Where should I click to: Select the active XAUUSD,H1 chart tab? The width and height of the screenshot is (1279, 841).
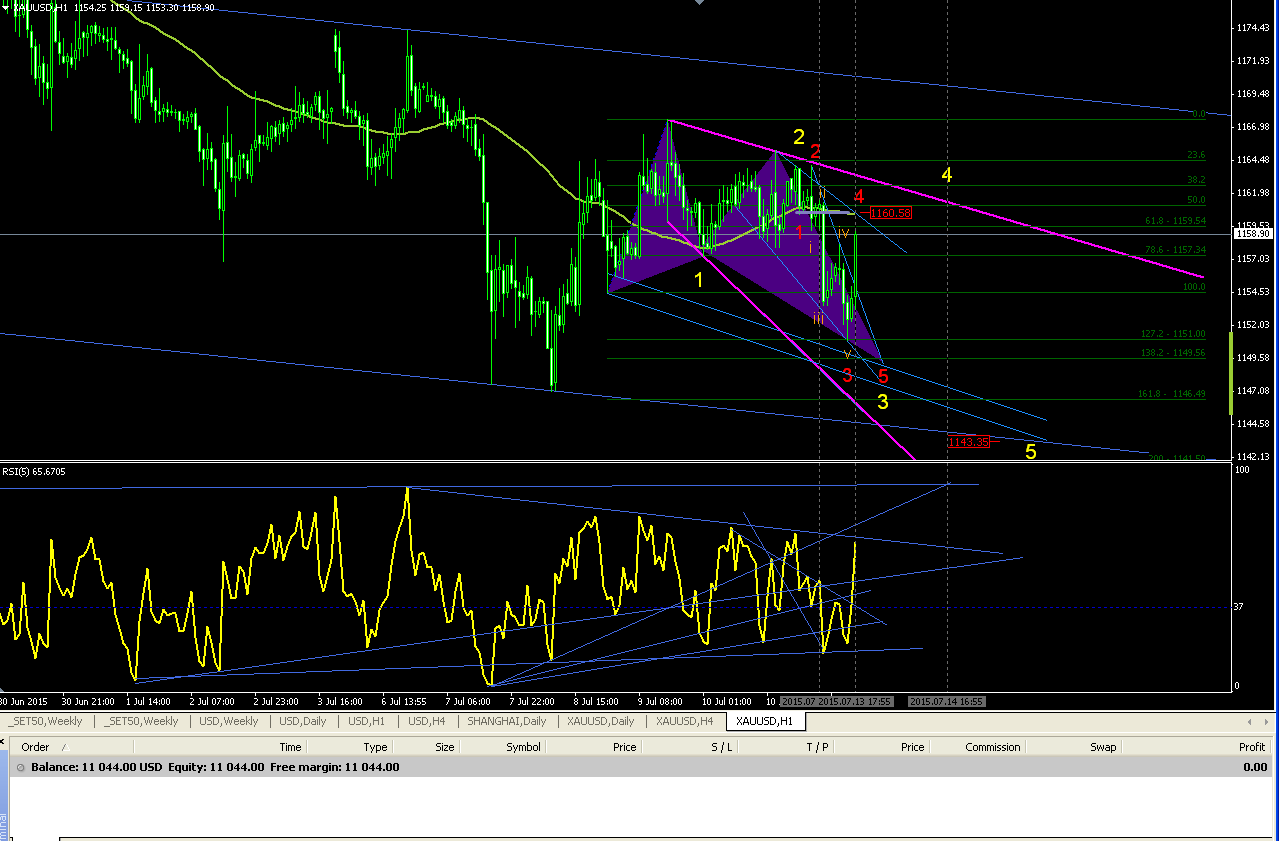pos(764,721)
